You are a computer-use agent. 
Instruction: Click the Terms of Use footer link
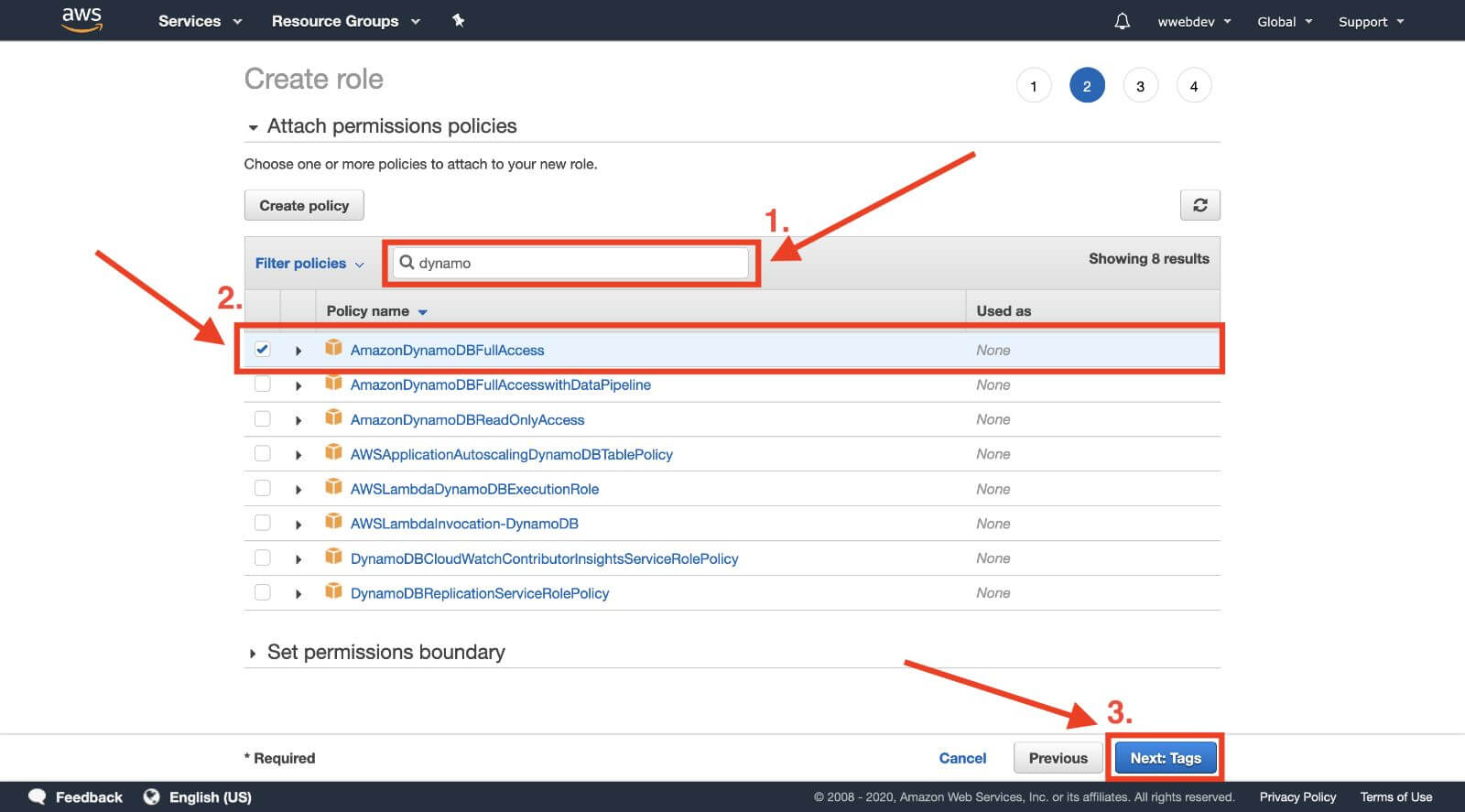[1395, 796]
